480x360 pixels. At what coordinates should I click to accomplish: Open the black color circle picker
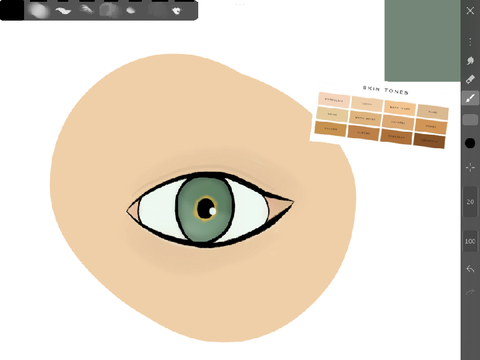[470, 143]
